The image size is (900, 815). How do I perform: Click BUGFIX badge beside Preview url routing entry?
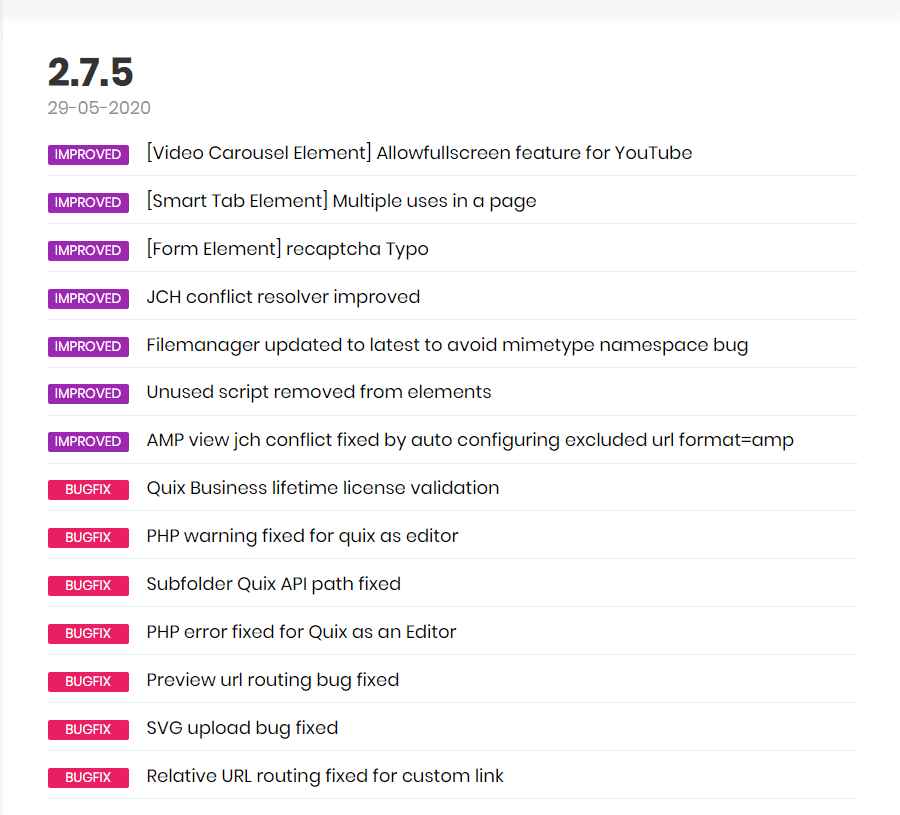pos(88,681)
